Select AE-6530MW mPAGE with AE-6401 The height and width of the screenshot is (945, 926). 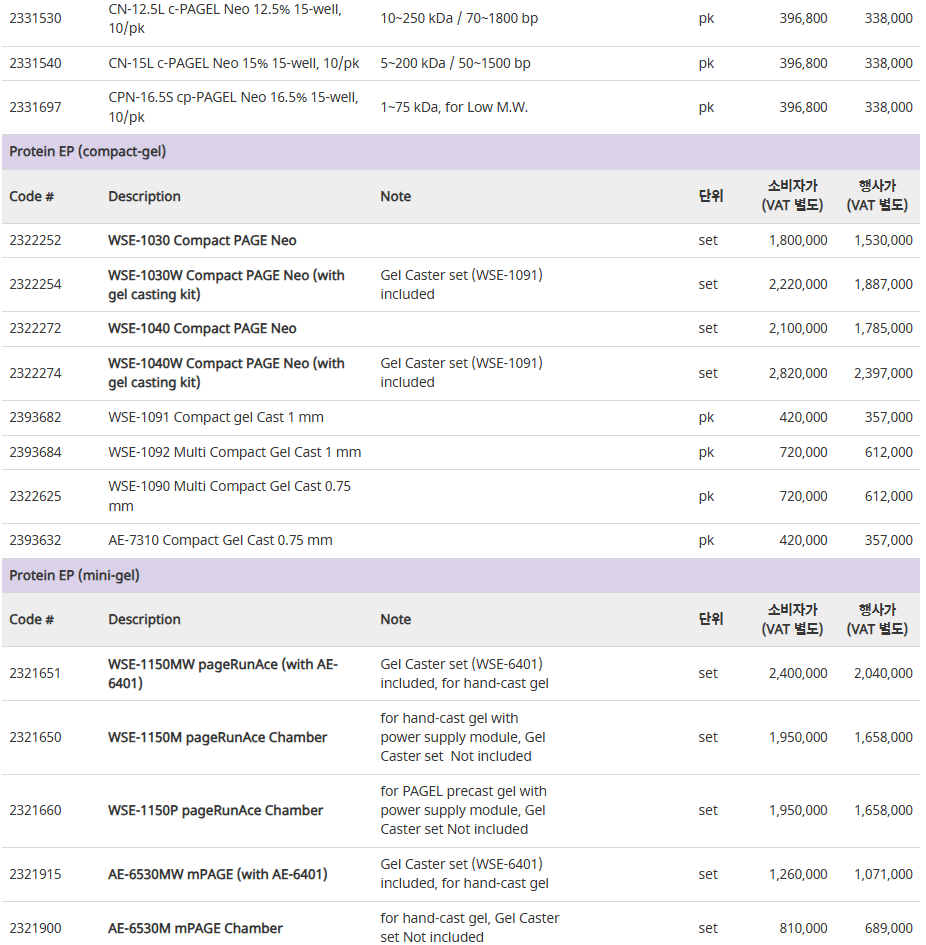(x=218, y=874)
